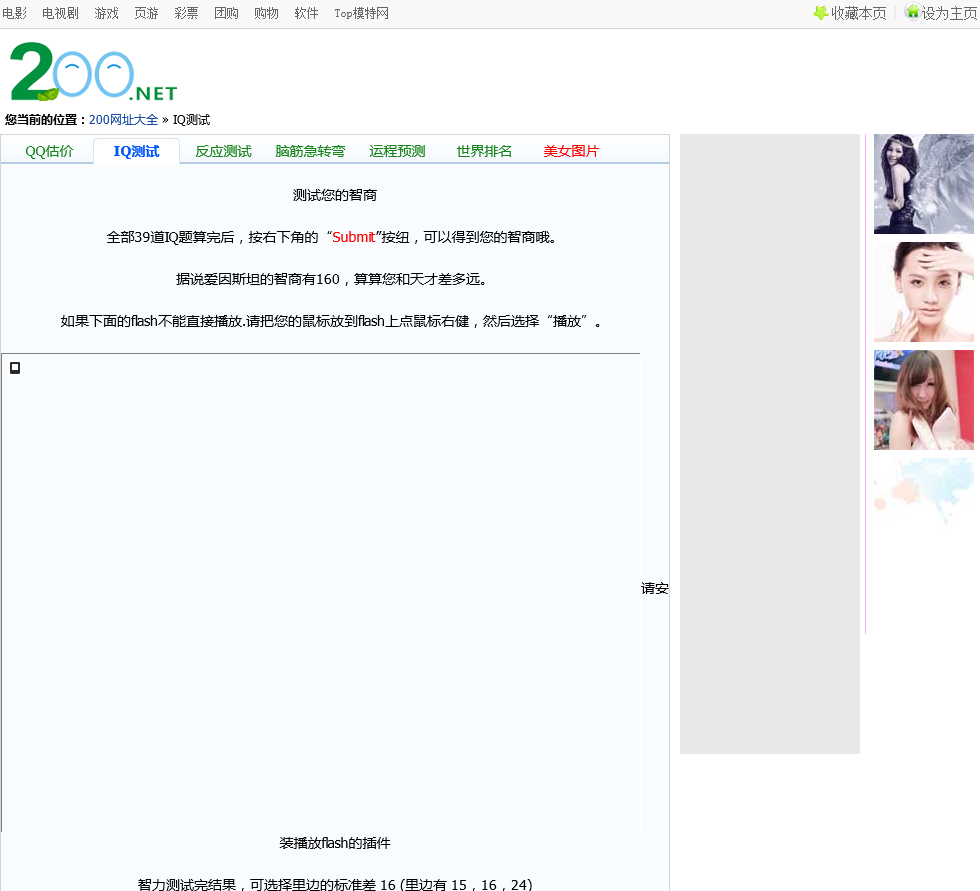Image resolution: width=980 pixels, height=891 pixels.
Task: Click the green bookmark icon beside 收藏本页
Action: [x=820, y=12]
